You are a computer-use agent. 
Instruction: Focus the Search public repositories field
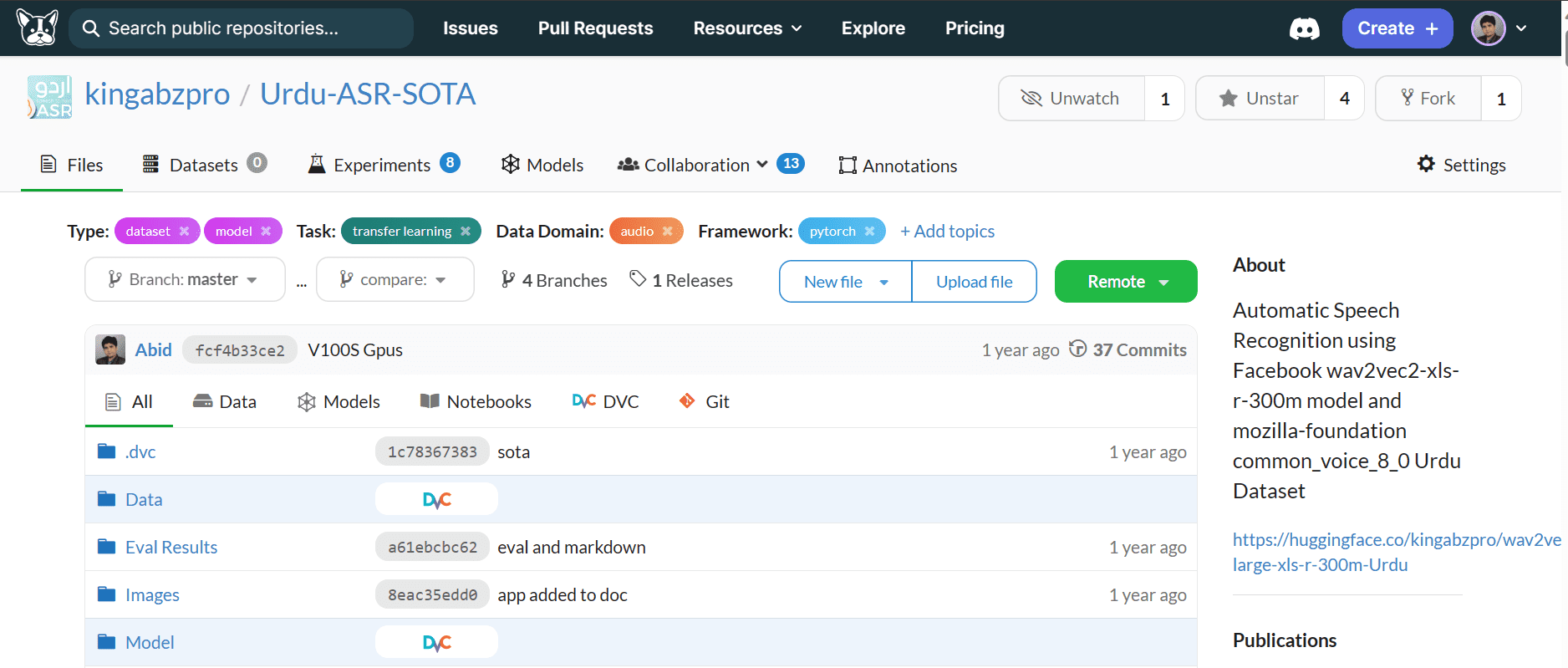click(242, 28)
